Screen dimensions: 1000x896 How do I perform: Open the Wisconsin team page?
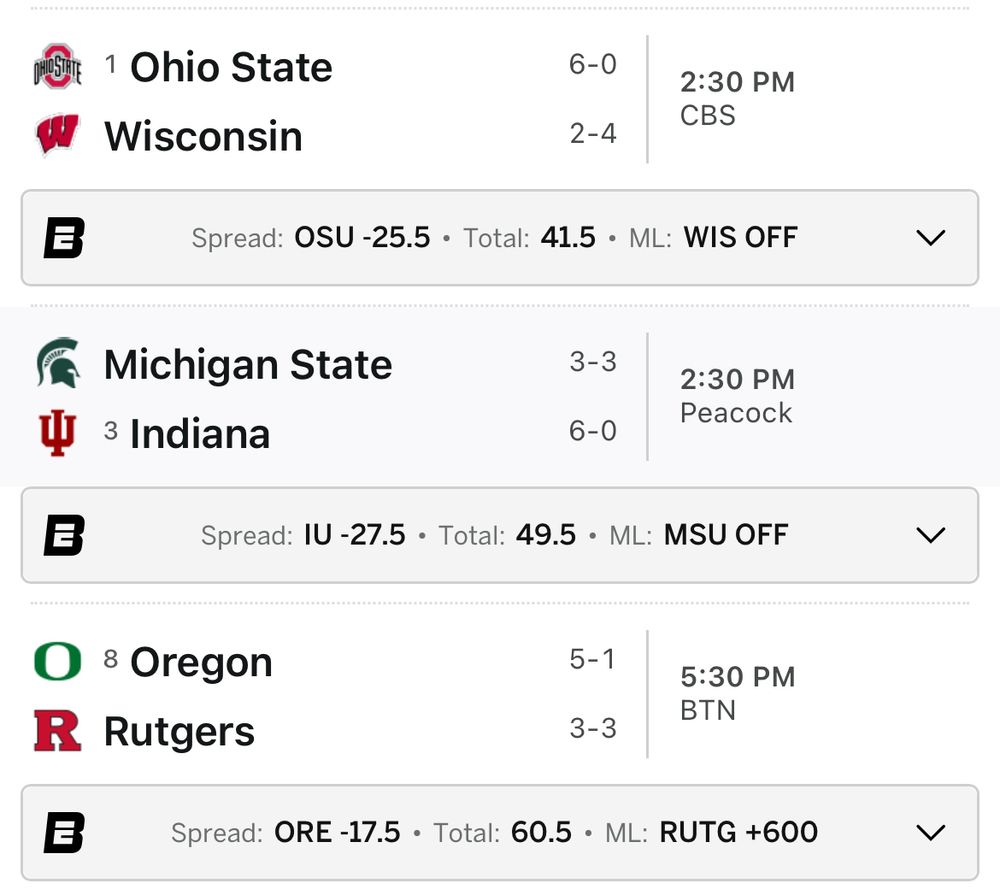coord(203,136)
